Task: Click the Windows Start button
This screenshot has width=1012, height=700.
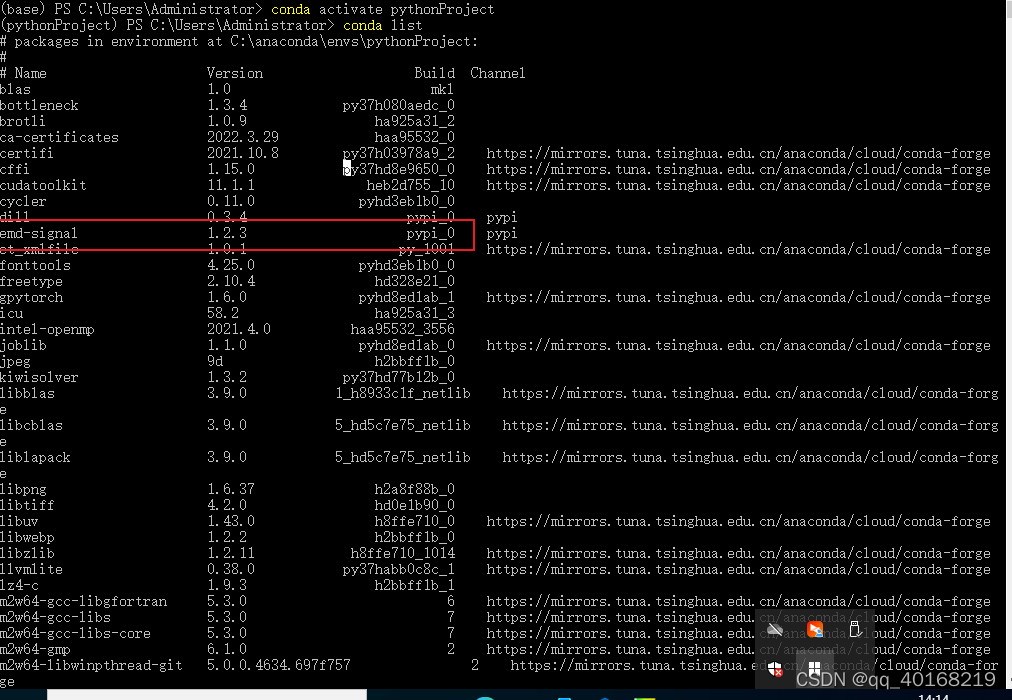Action: click(x=814, y=669)
